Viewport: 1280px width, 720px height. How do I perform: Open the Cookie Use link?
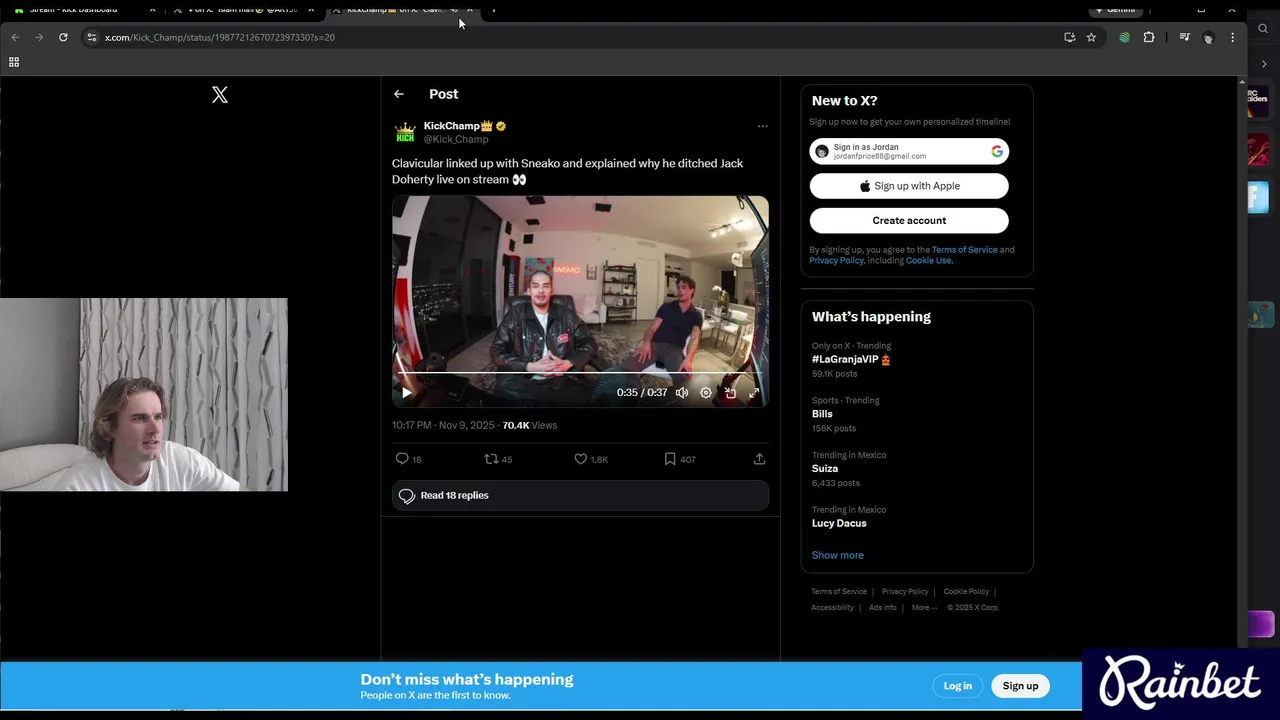click(x=929, y=261)
